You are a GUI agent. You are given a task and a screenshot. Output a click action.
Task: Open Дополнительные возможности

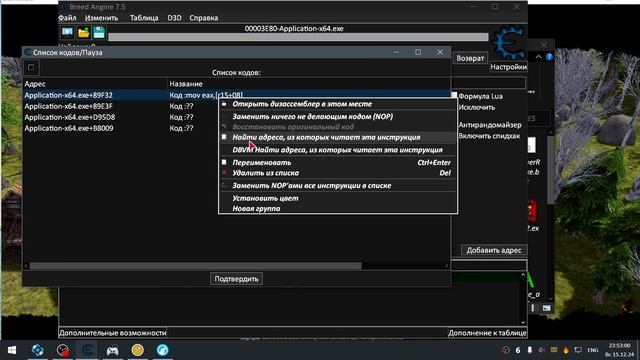tap(113, 333)
